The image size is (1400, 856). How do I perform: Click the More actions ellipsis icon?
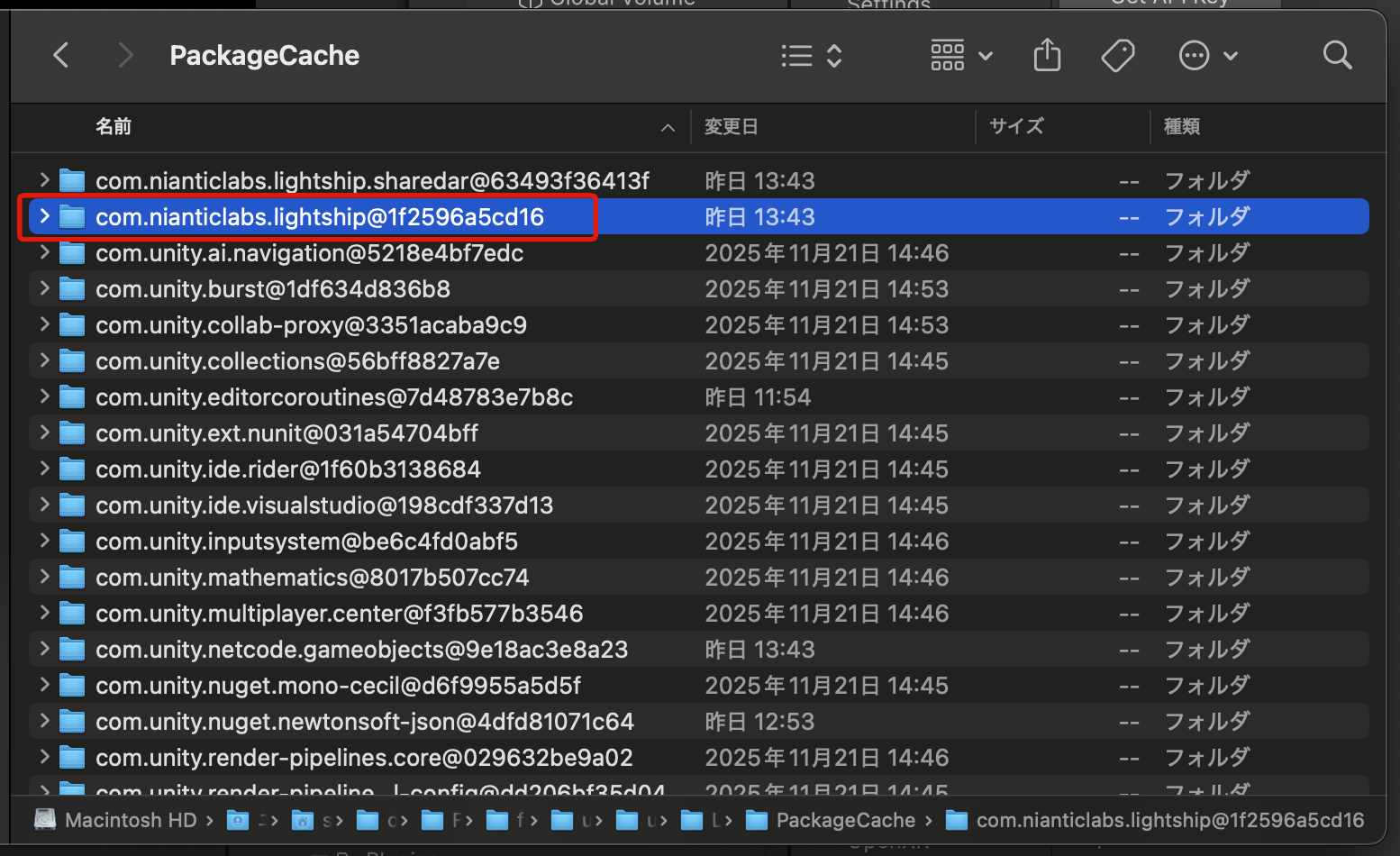[x=1194, y=55]
